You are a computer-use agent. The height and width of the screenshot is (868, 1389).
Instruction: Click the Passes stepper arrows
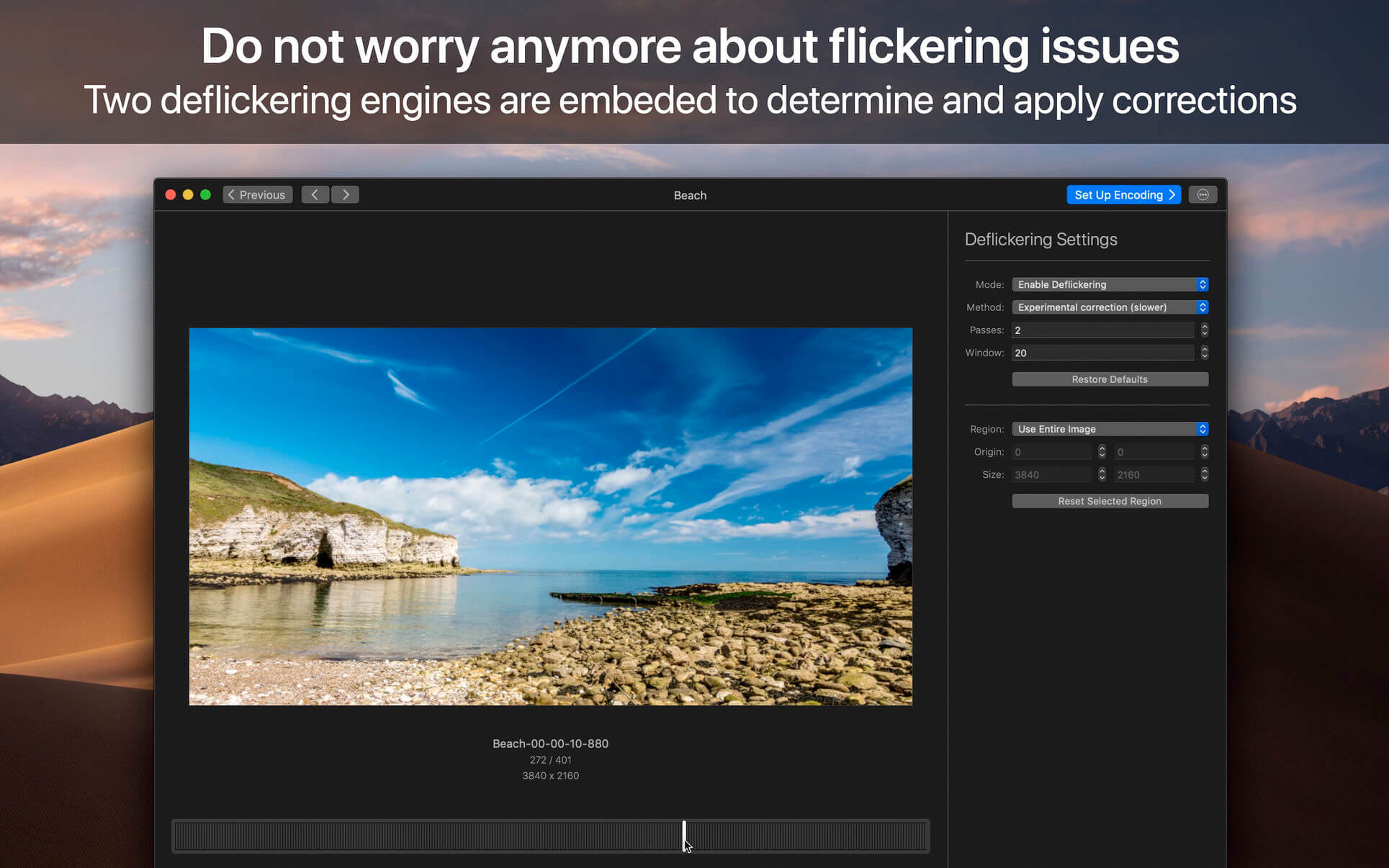1204,330
